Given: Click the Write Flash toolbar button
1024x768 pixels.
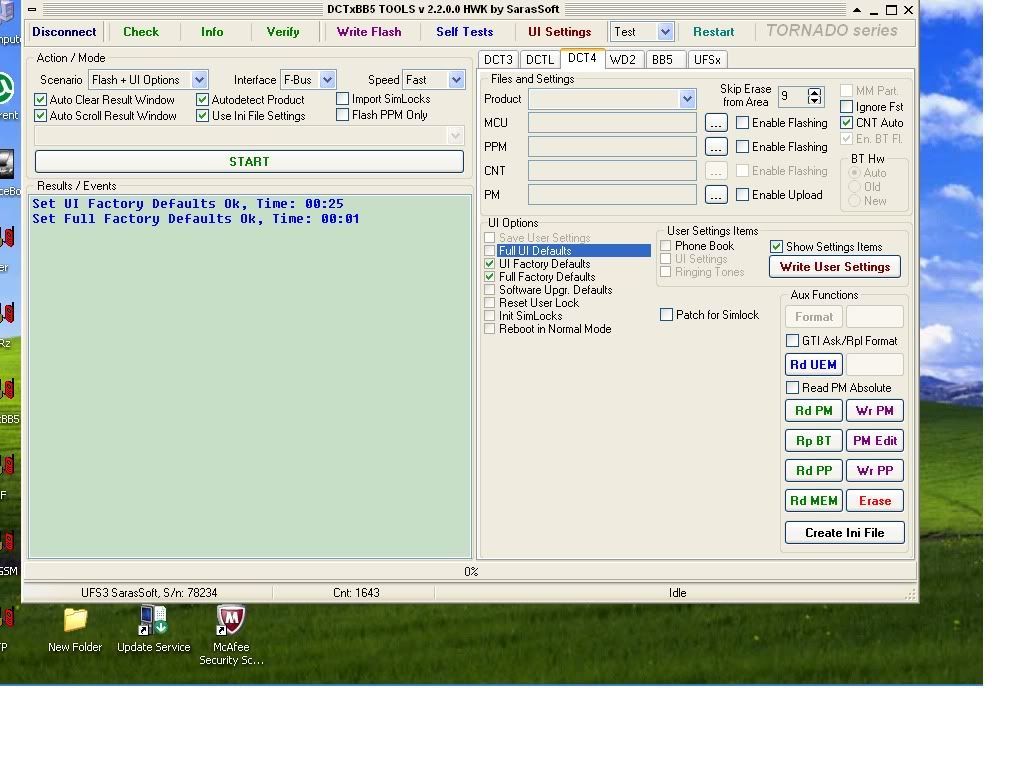Looking at the screenshot, I should click(369, 32).
